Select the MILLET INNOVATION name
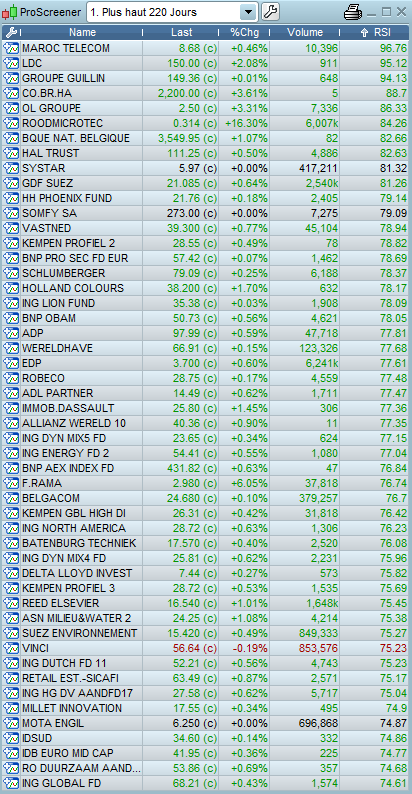The image size is (412, 794). point(72,708)
